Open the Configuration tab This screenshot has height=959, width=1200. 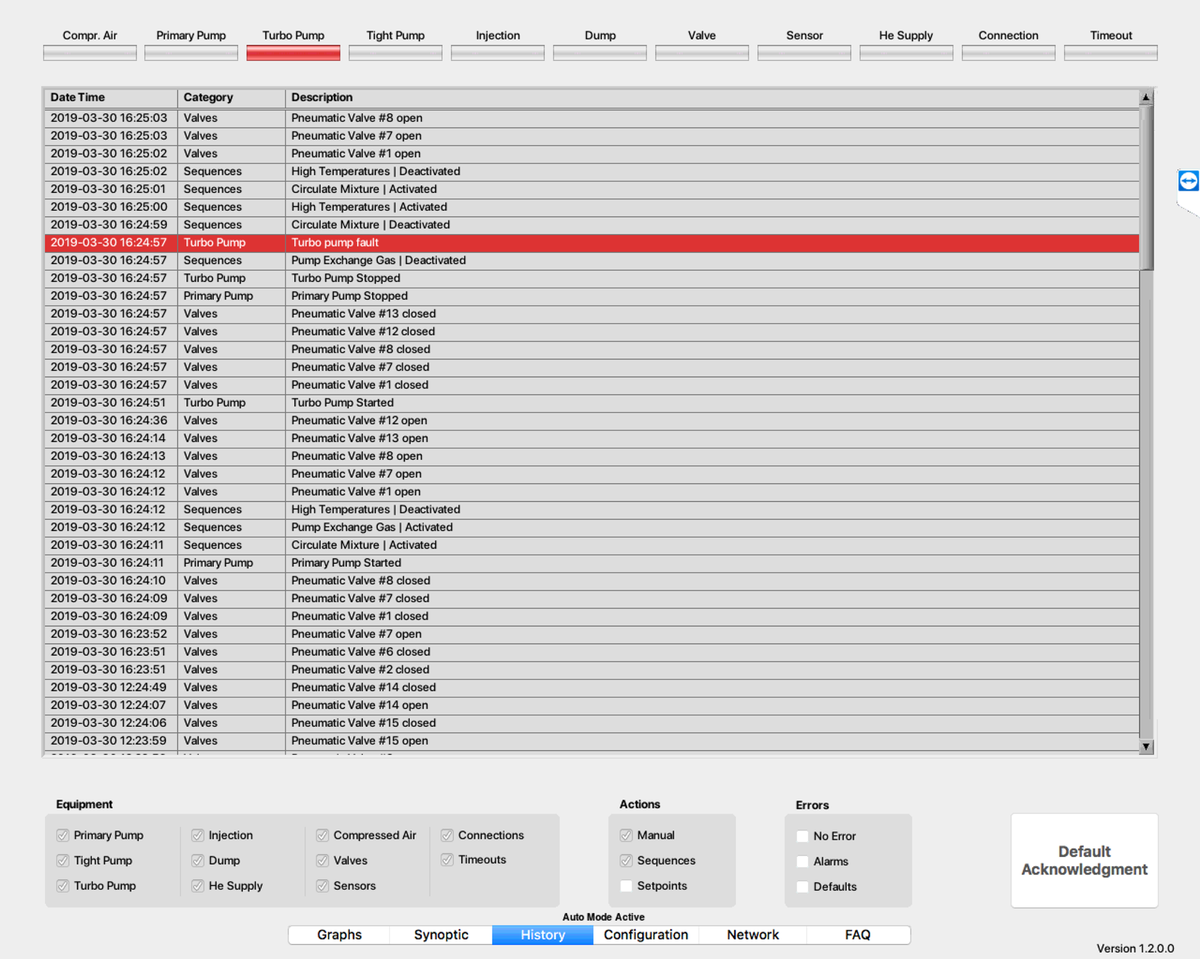click(646, 935)
